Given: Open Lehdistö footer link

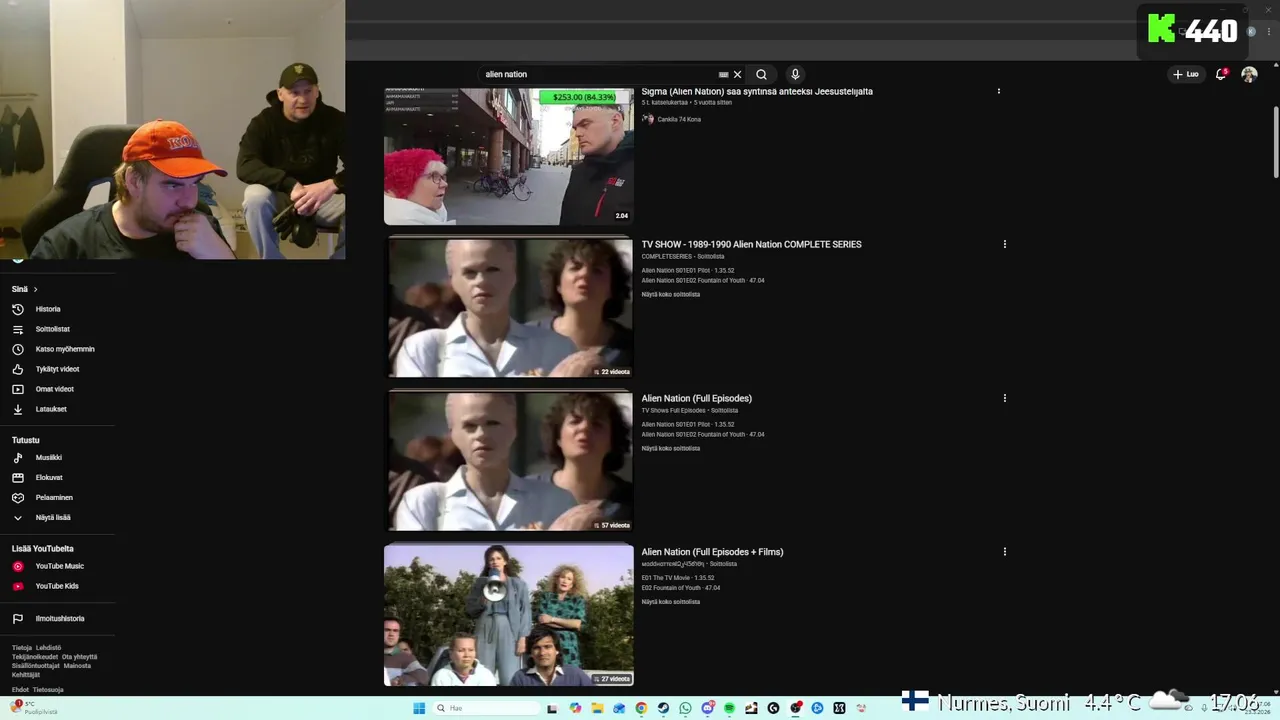Looking at the screenshot, I should pos(48,648).
